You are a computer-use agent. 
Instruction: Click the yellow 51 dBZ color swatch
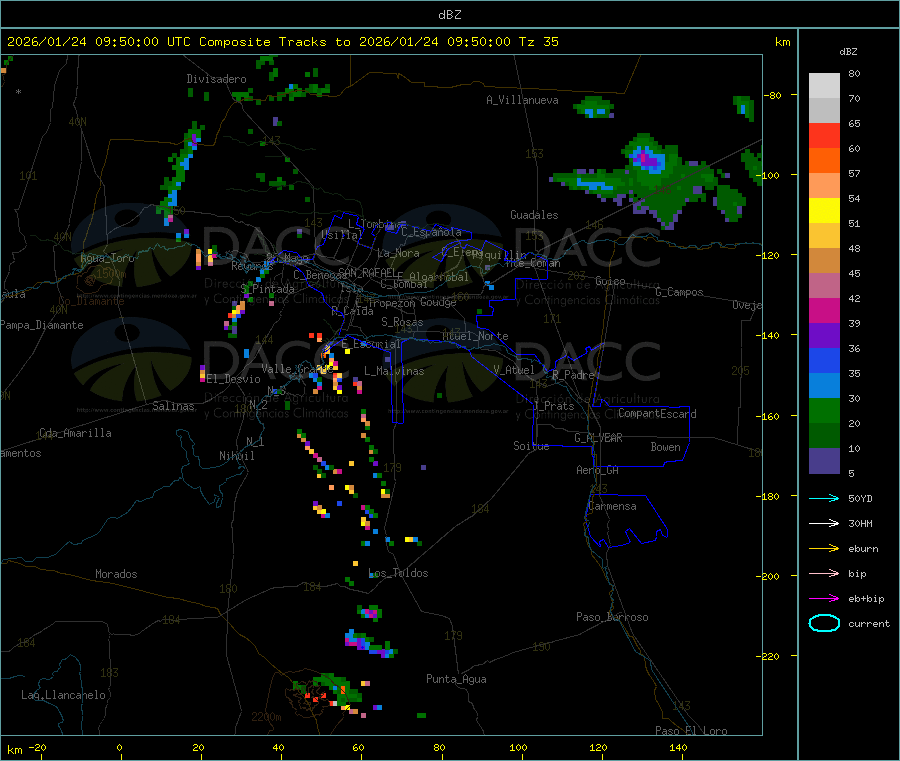point(824,211)
